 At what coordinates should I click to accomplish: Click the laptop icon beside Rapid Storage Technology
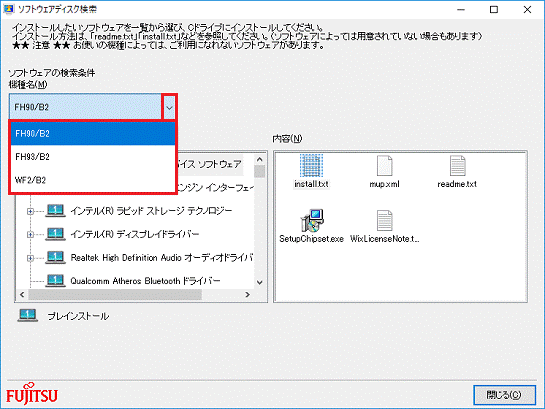55,211
